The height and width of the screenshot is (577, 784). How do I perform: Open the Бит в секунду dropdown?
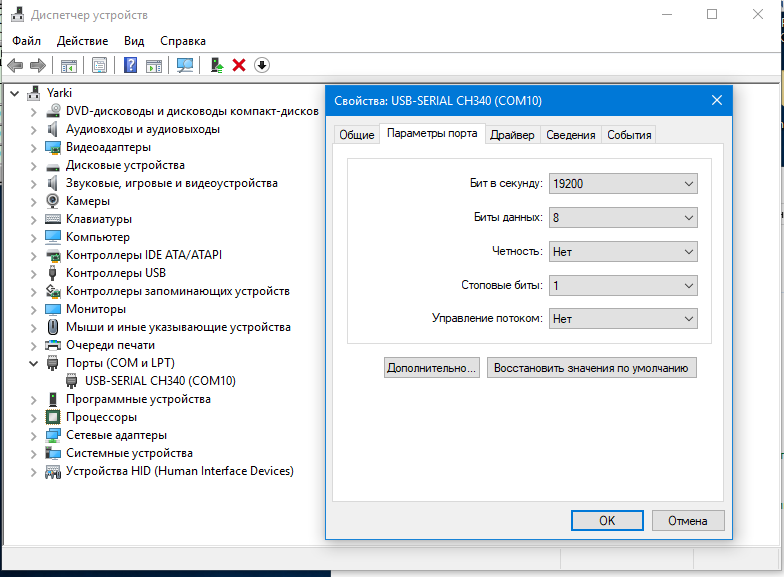pos(623,184)
